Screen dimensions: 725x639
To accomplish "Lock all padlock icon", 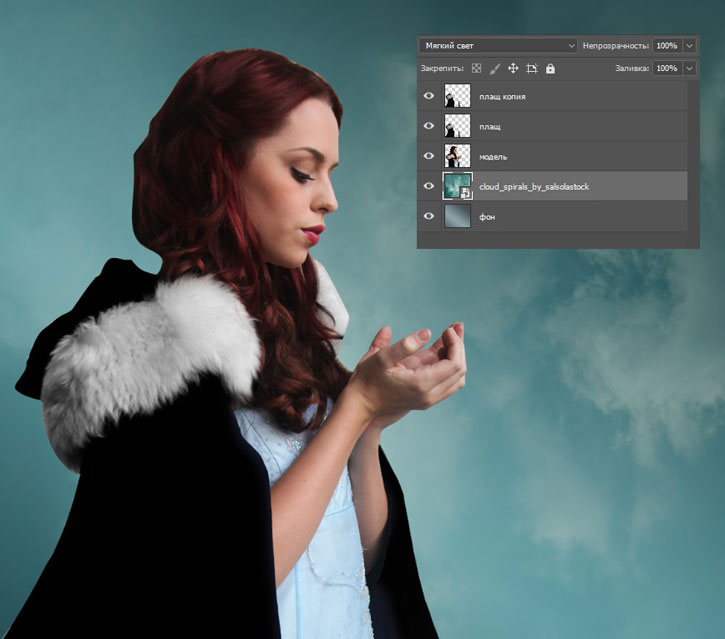I will [x=550, y=68].
